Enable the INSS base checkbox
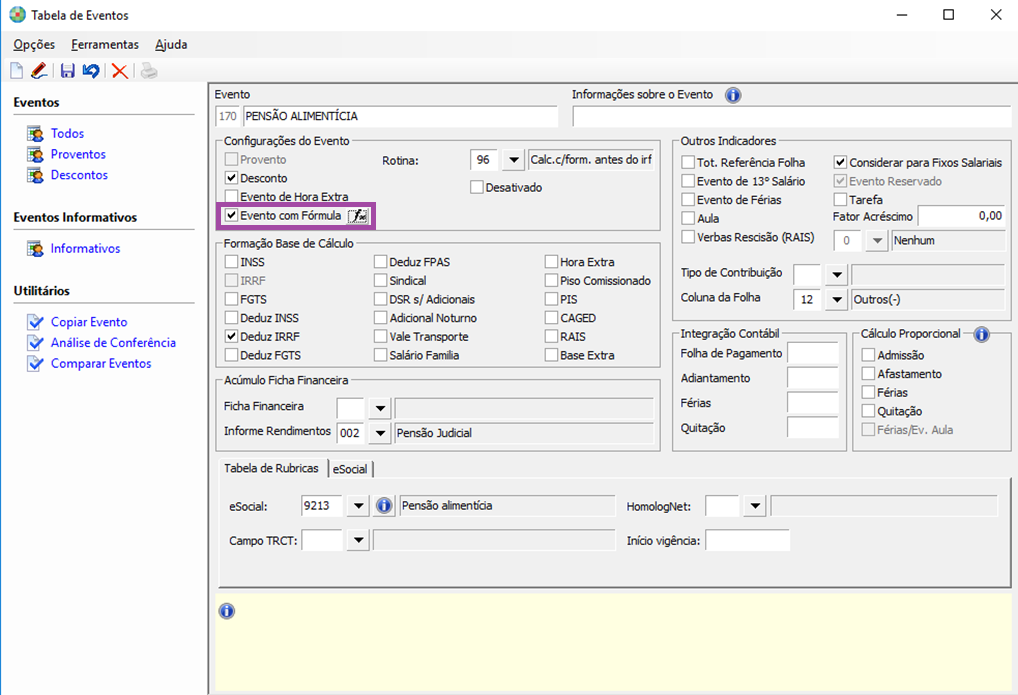1018x695 pixels. [x=231, y=262]
